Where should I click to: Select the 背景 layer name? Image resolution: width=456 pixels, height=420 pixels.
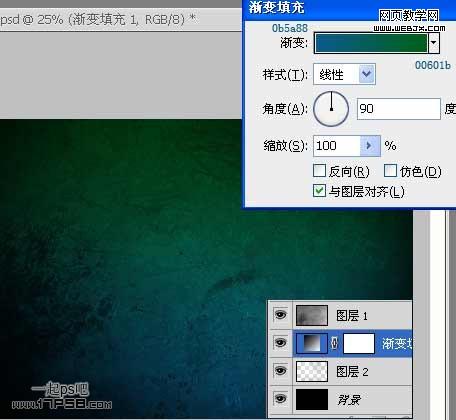coord(349,399)
